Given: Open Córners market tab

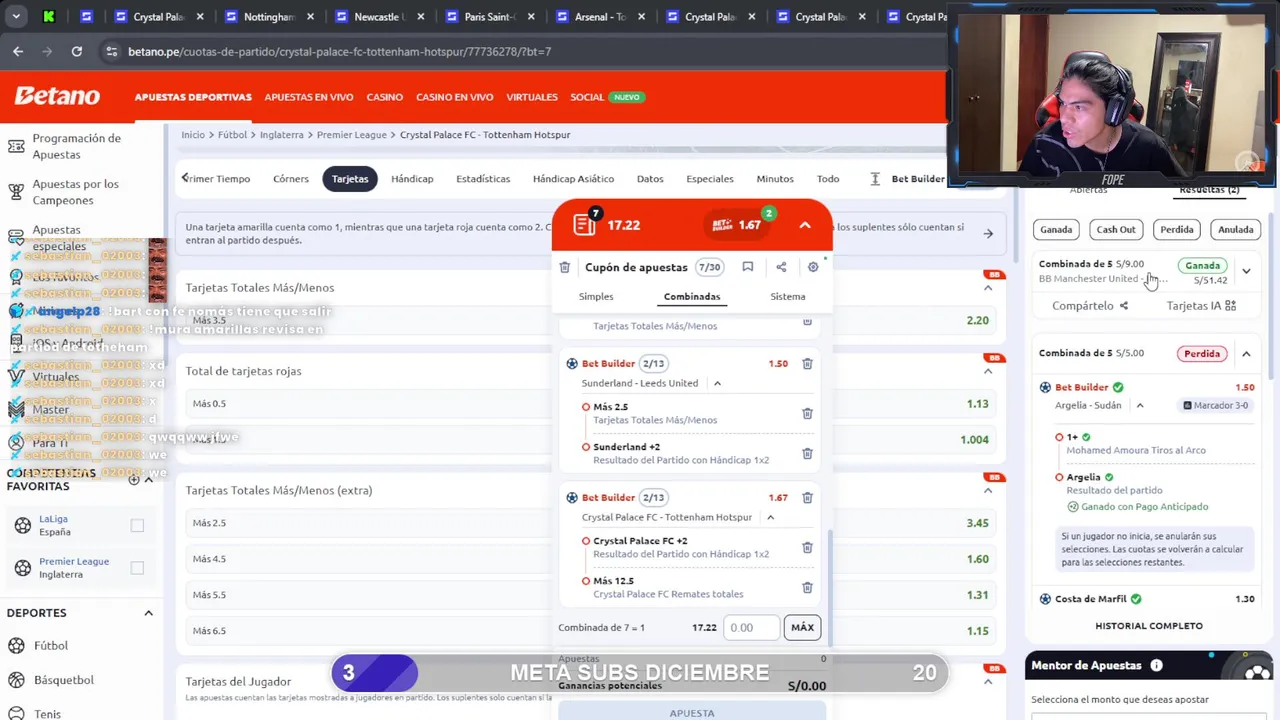Looking at the screenshot, I should click(x=291, y=179).
